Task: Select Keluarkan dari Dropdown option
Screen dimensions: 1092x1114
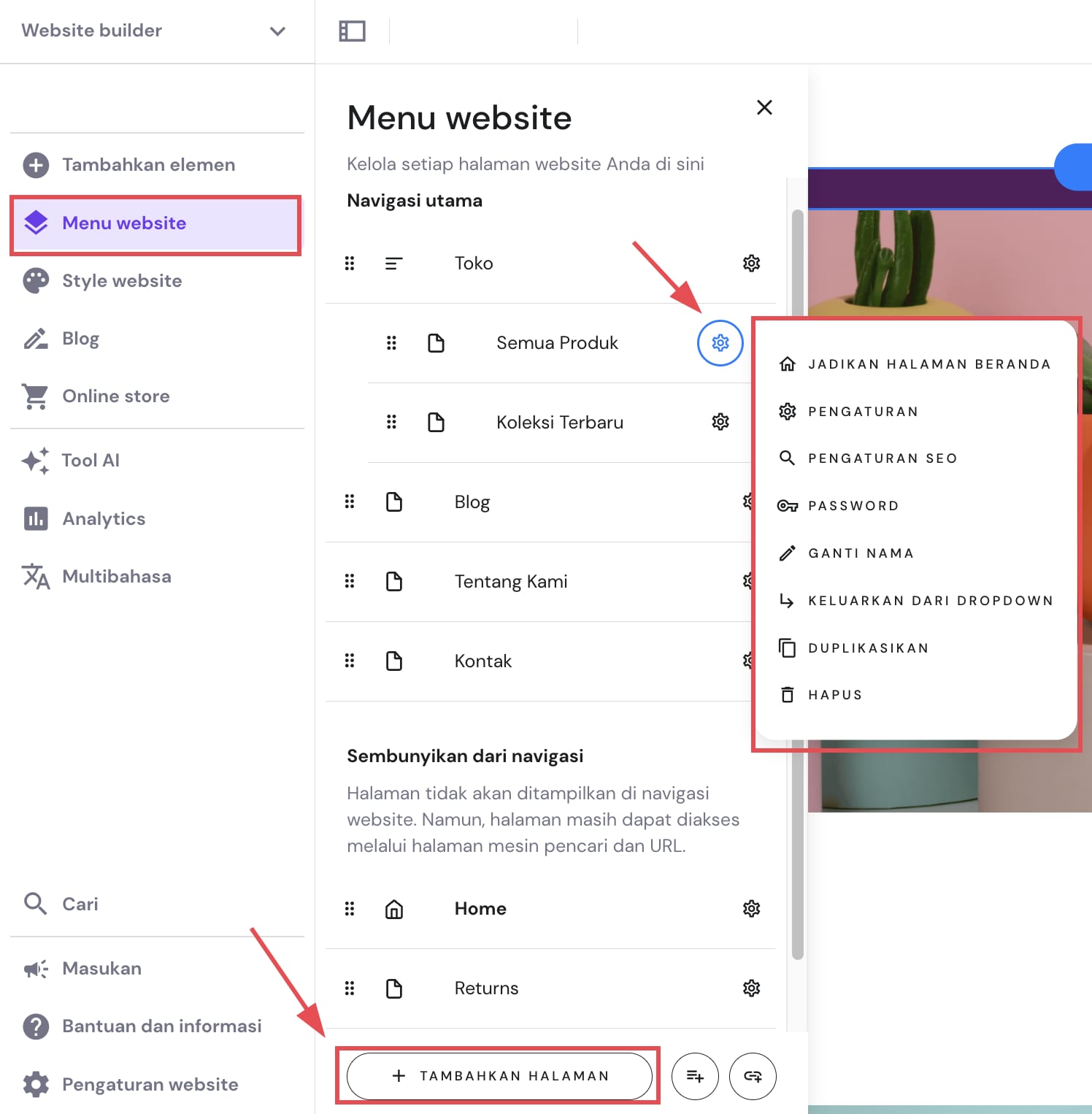Action: click(930, 601)
